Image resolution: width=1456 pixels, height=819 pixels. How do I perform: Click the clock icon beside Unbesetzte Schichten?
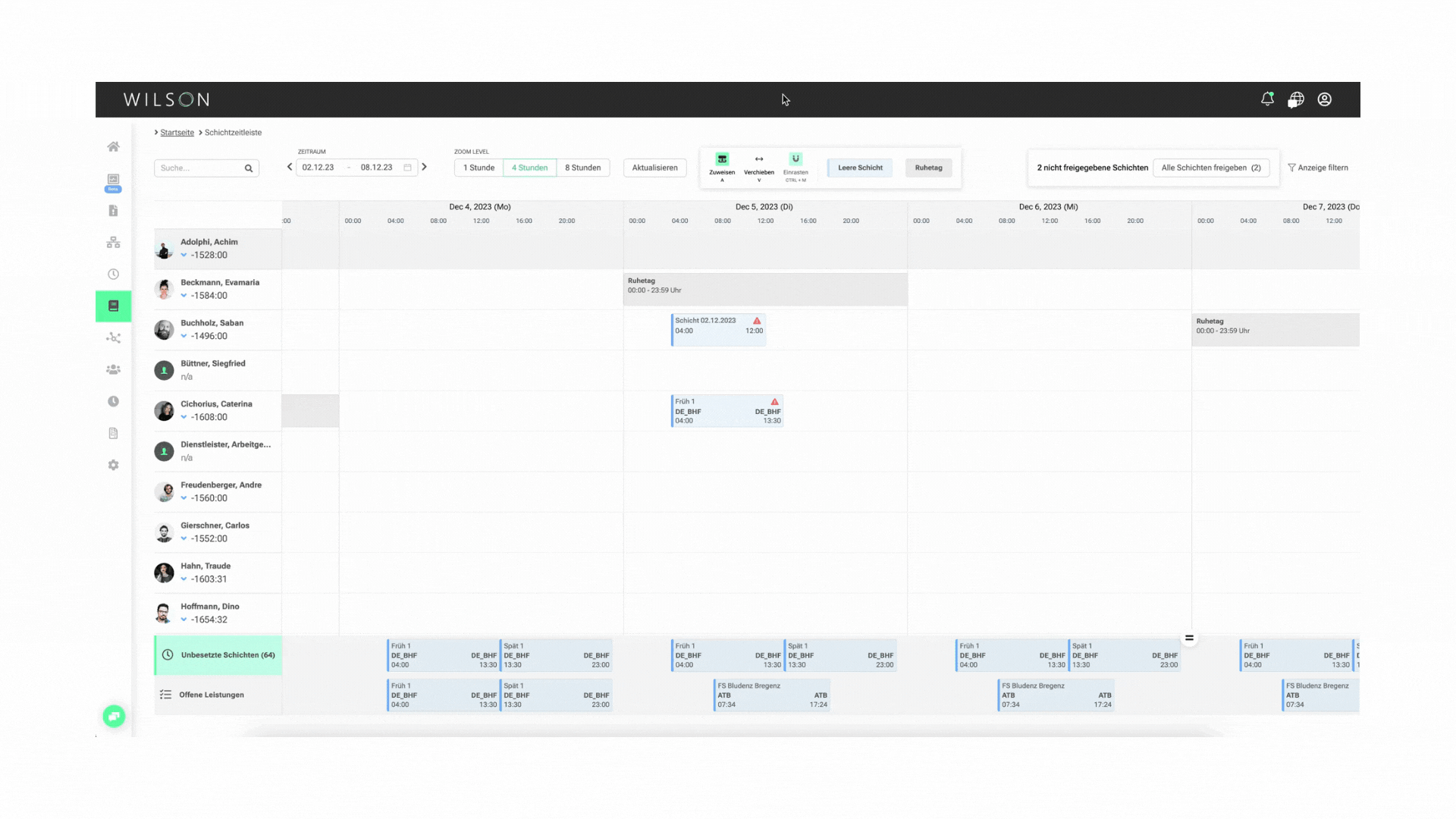click(168, 655)
